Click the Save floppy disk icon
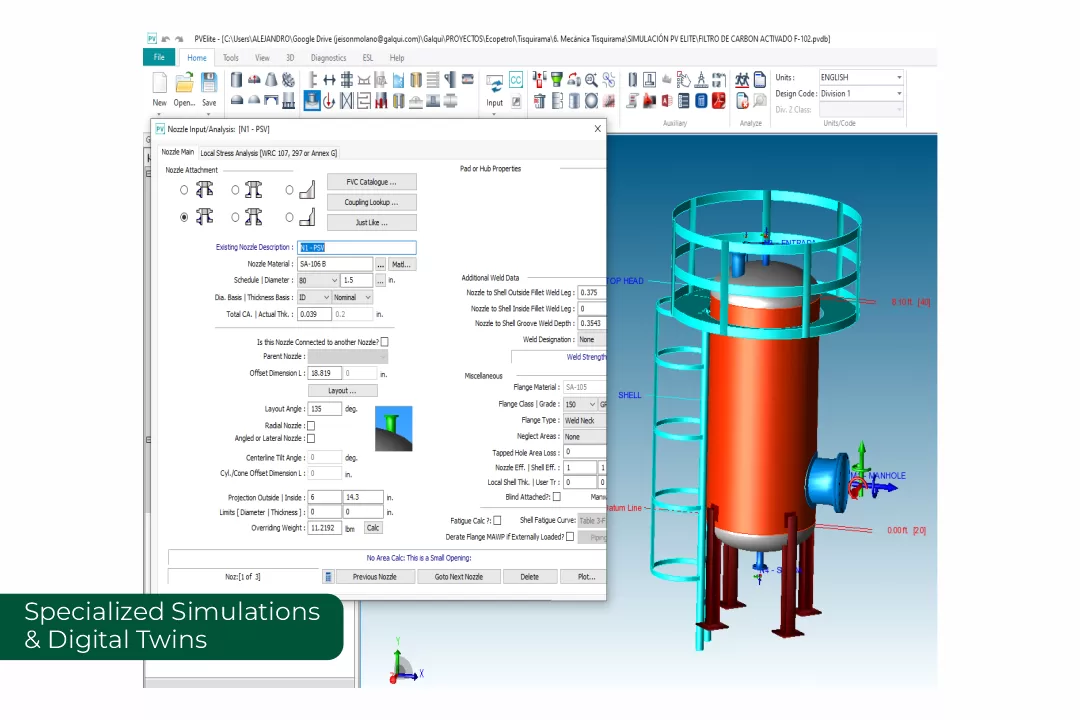This screenshot has height=720, width=1080. [209, 82]
